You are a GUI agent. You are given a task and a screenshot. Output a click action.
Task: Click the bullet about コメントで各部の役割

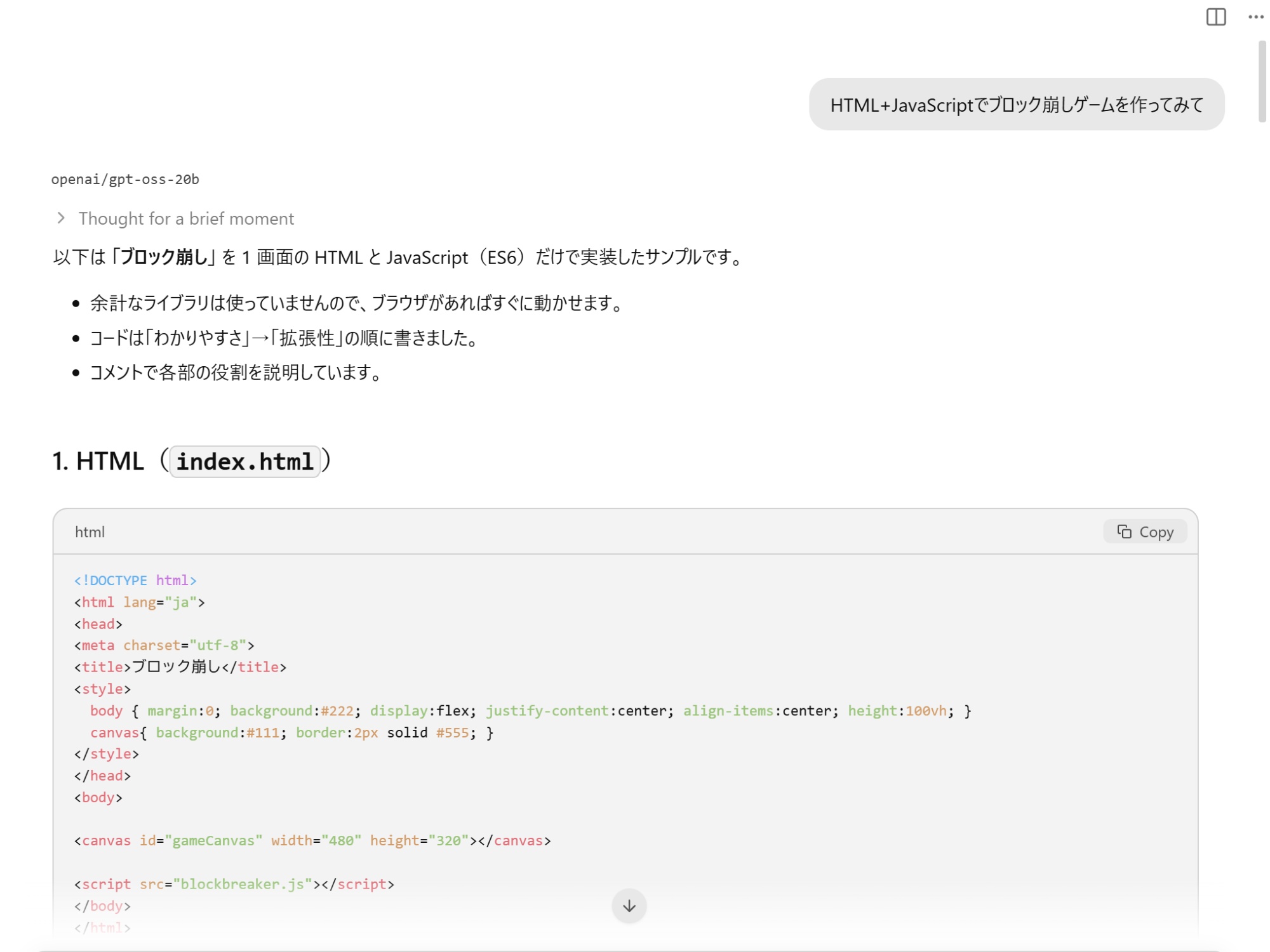236,373
